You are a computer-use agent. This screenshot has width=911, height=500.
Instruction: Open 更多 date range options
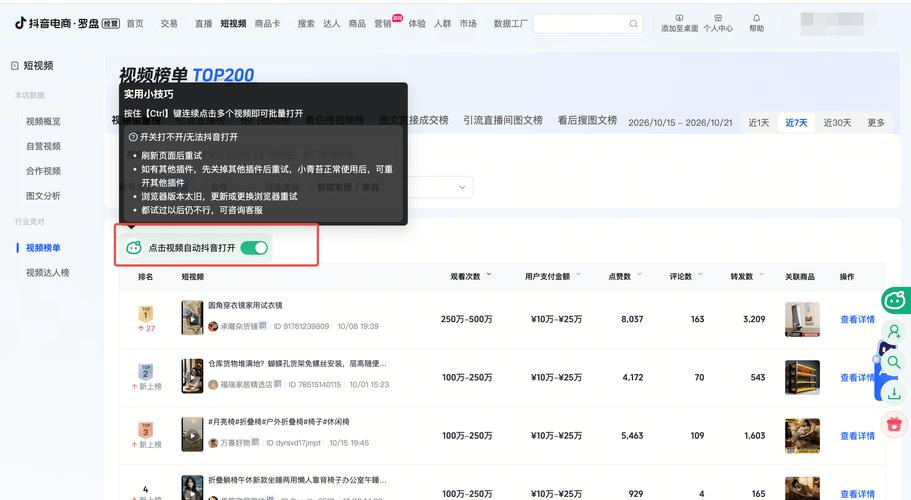click(x=876, y=123)
